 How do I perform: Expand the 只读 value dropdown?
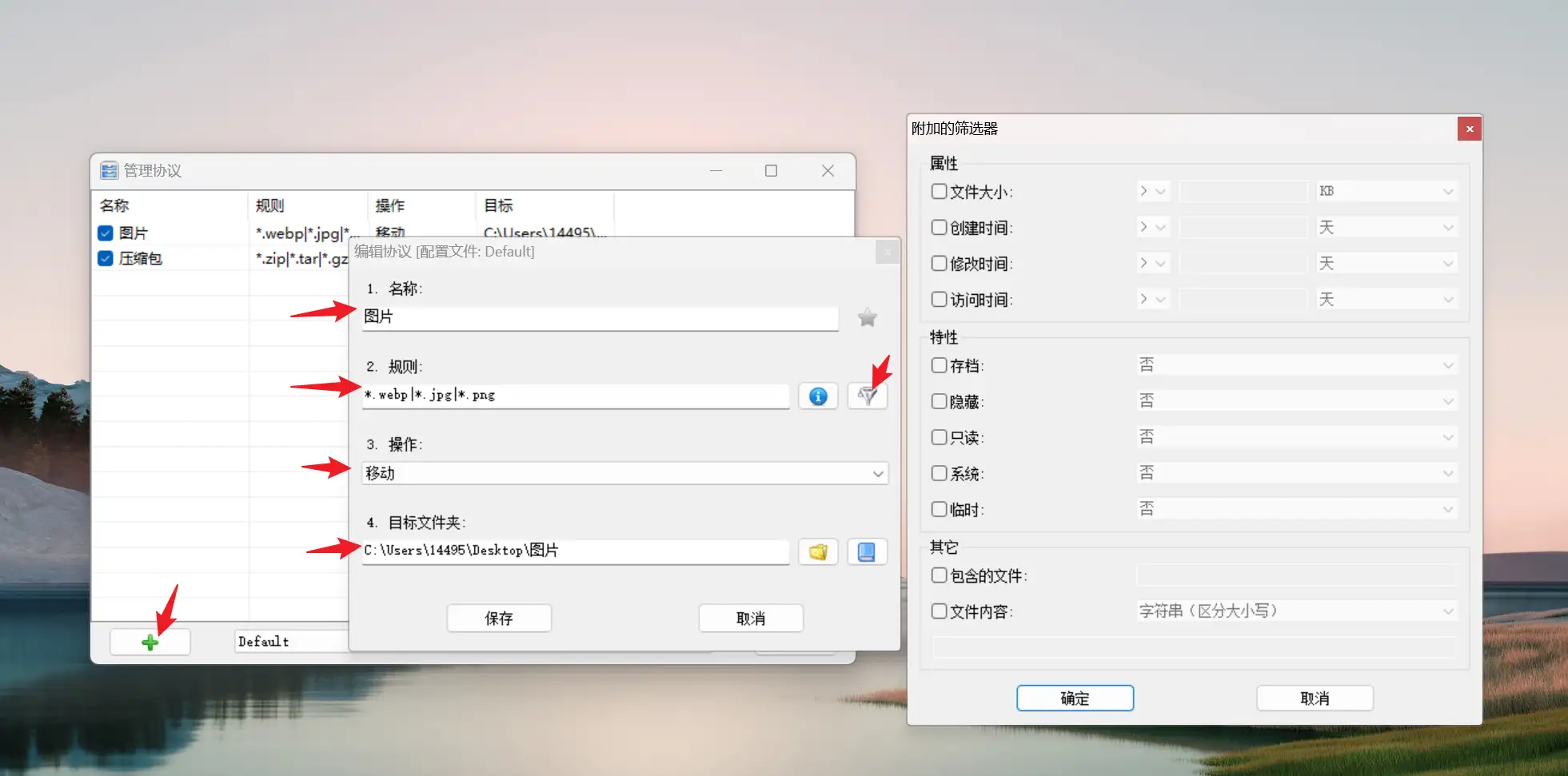[x=1296, y=437]
